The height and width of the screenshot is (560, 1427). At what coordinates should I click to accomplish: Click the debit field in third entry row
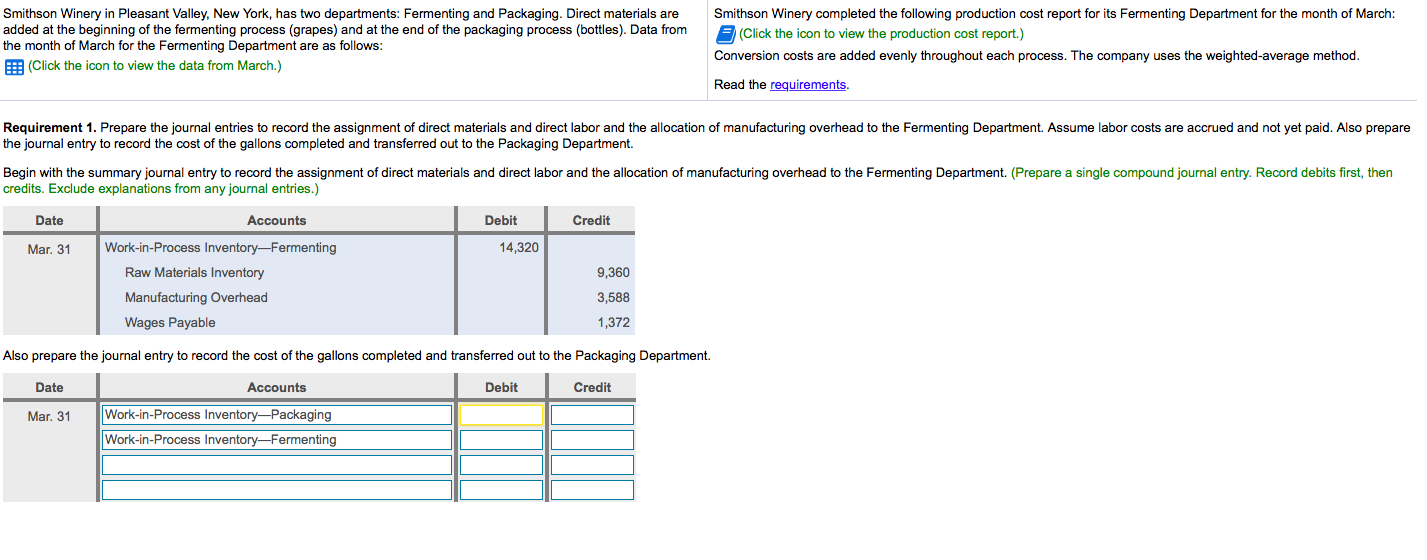click(x=501, y=465)
